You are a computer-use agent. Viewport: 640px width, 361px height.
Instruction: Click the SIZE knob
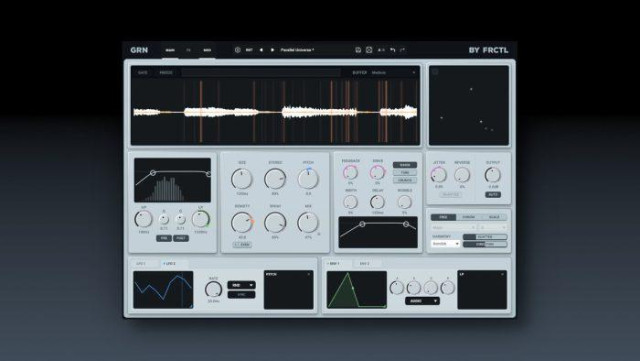coord(242,179)
